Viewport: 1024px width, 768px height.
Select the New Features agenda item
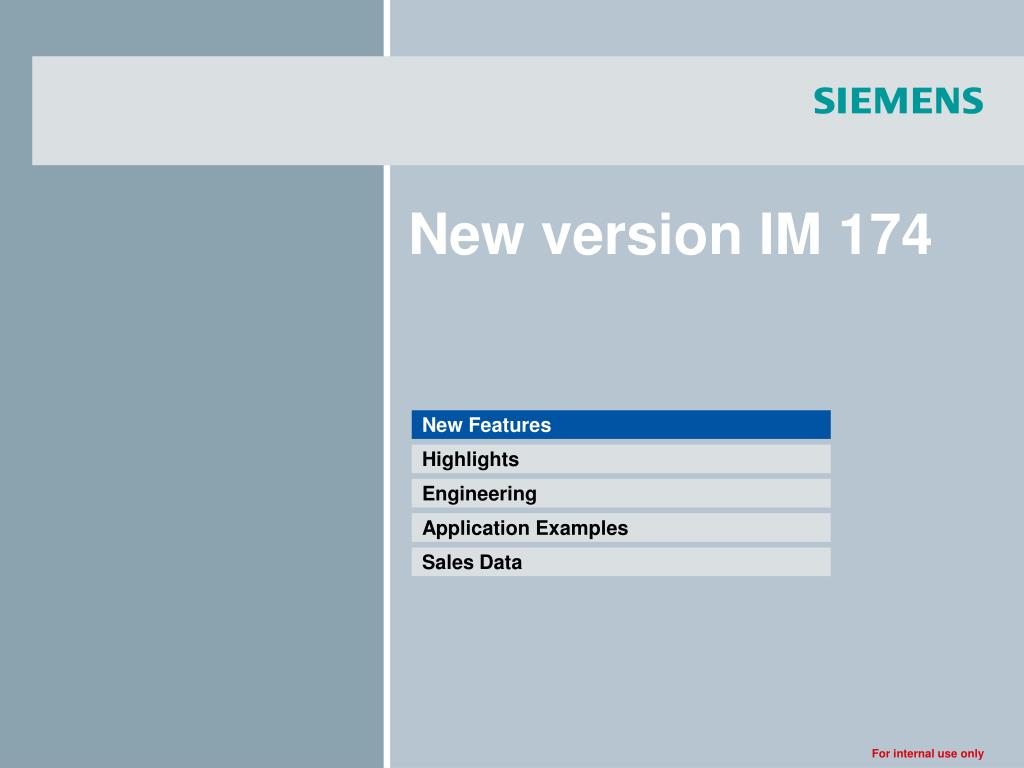tap(621, 424)
